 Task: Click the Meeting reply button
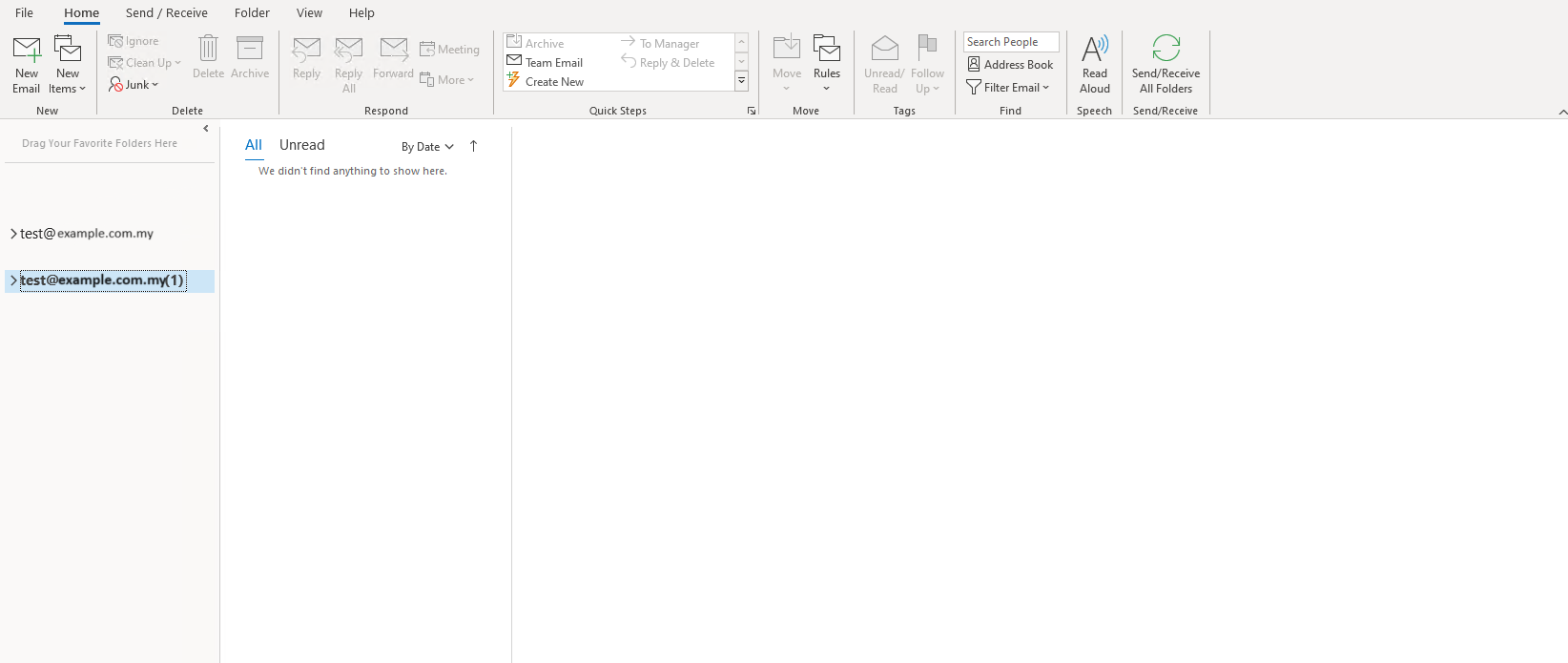click(x=449, y=50)
